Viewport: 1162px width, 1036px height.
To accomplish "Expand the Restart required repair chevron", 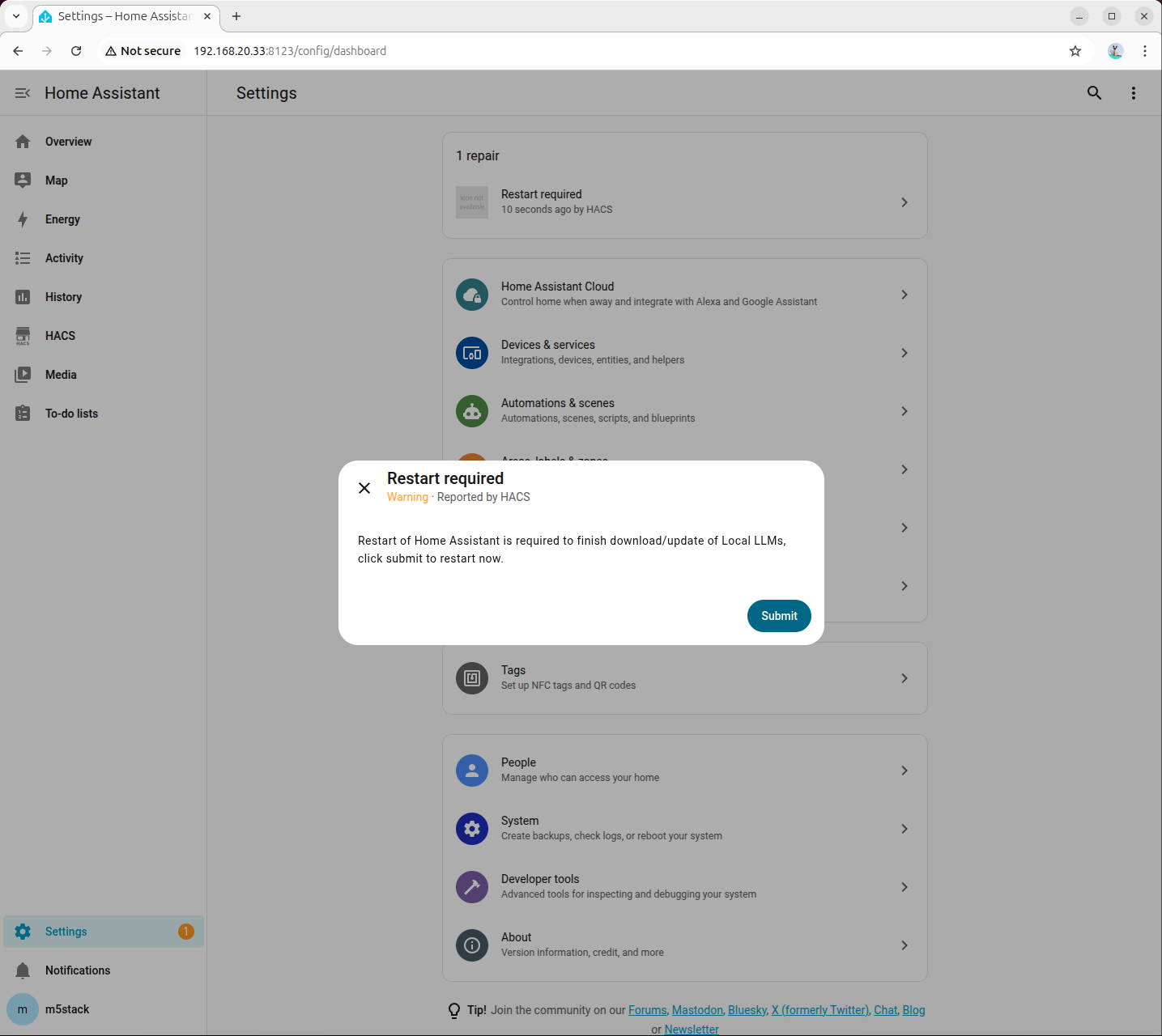I will (904, 202).
